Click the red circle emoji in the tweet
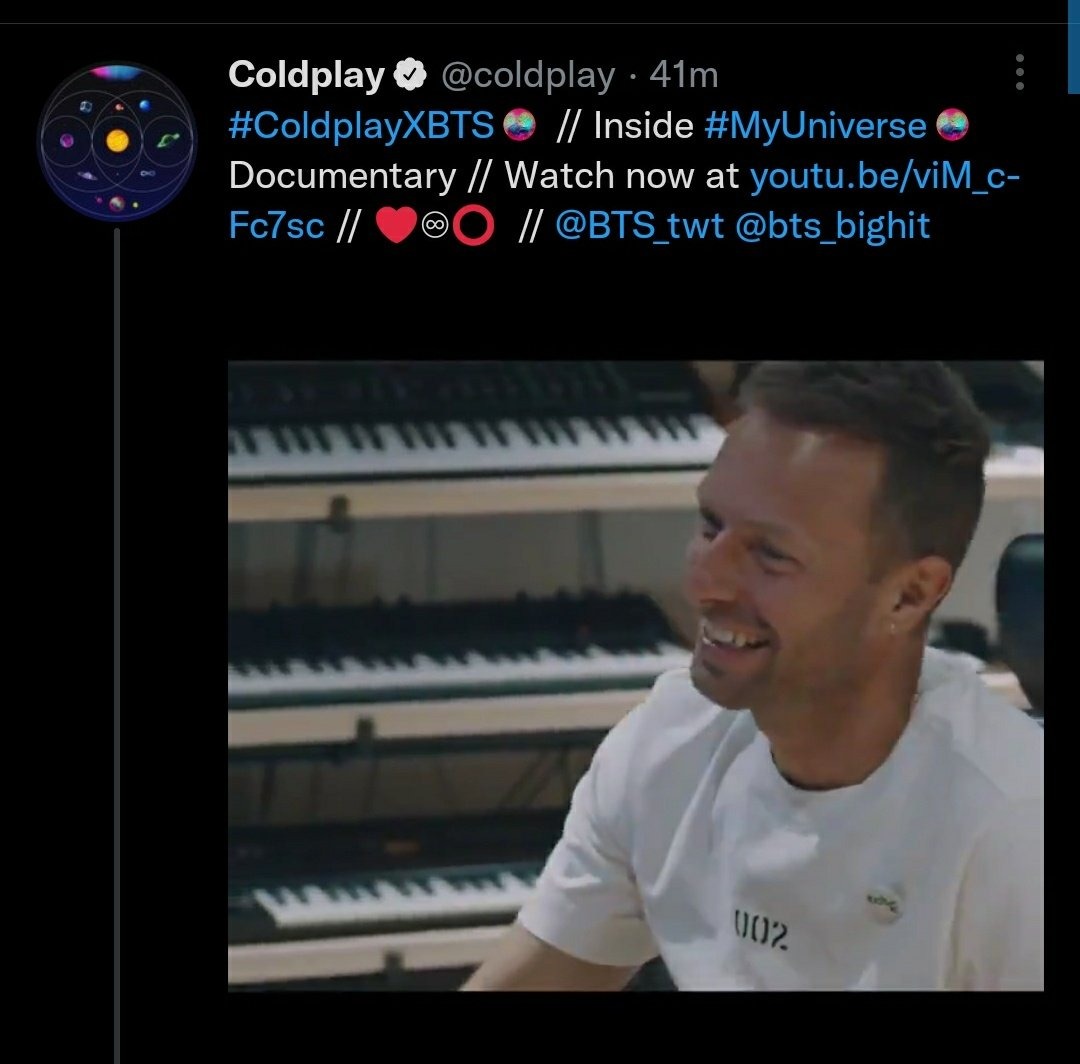The height and width of the screenshot is (1064, 1080). (x=472, y=225)
